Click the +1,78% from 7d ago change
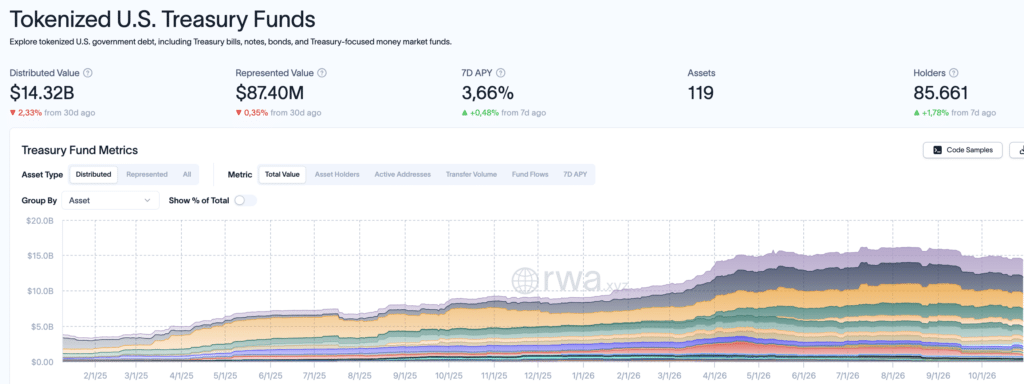The height and width of the screenshot is (384, 1024). tap(955, 113)
